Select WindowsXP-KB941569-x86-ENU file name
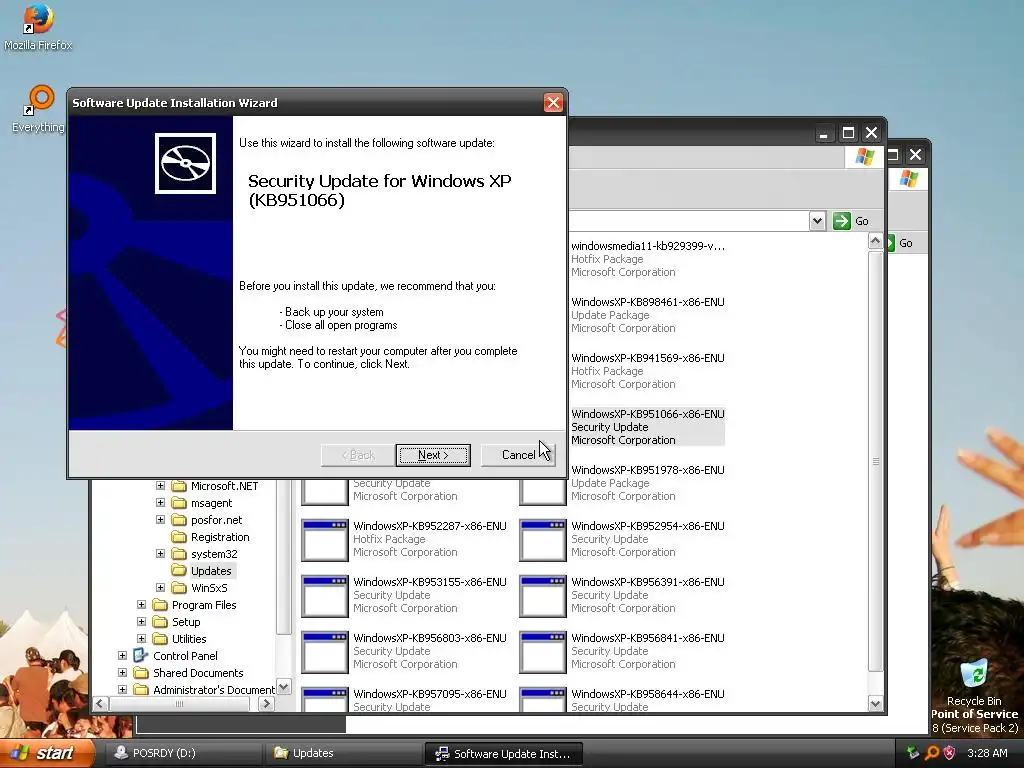Image resolution: width=1024 pixels, height=768 pixels. (648, 359)
